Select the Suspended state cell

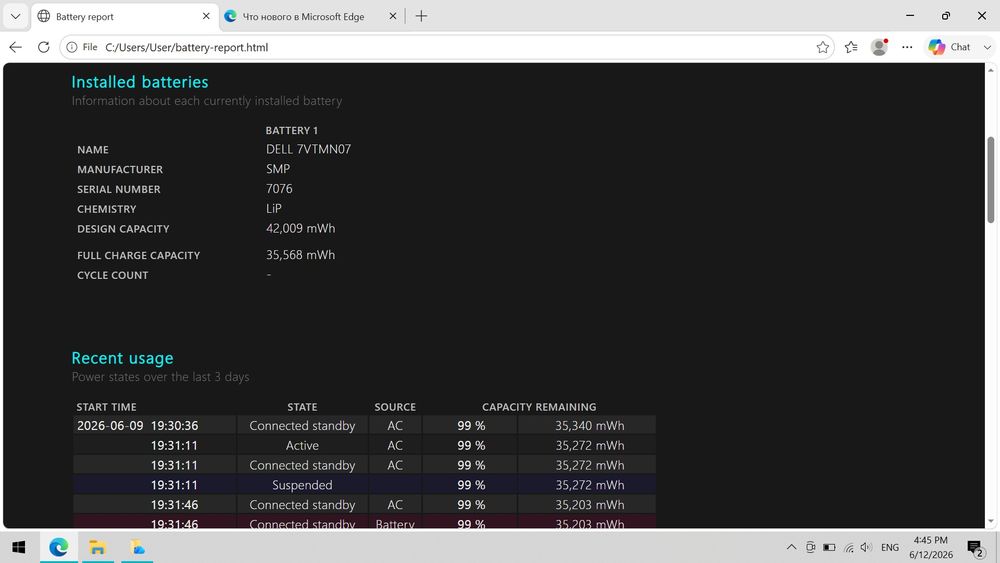[302, 485]
